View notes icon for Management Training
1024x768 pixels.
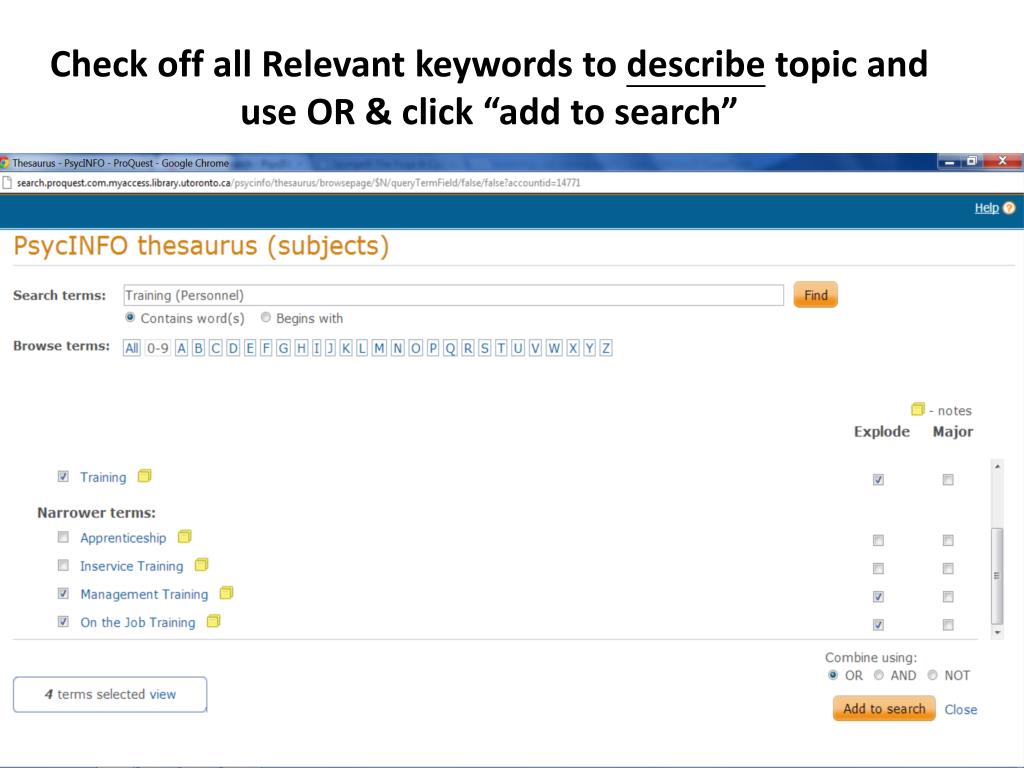[x=226, y=593]
